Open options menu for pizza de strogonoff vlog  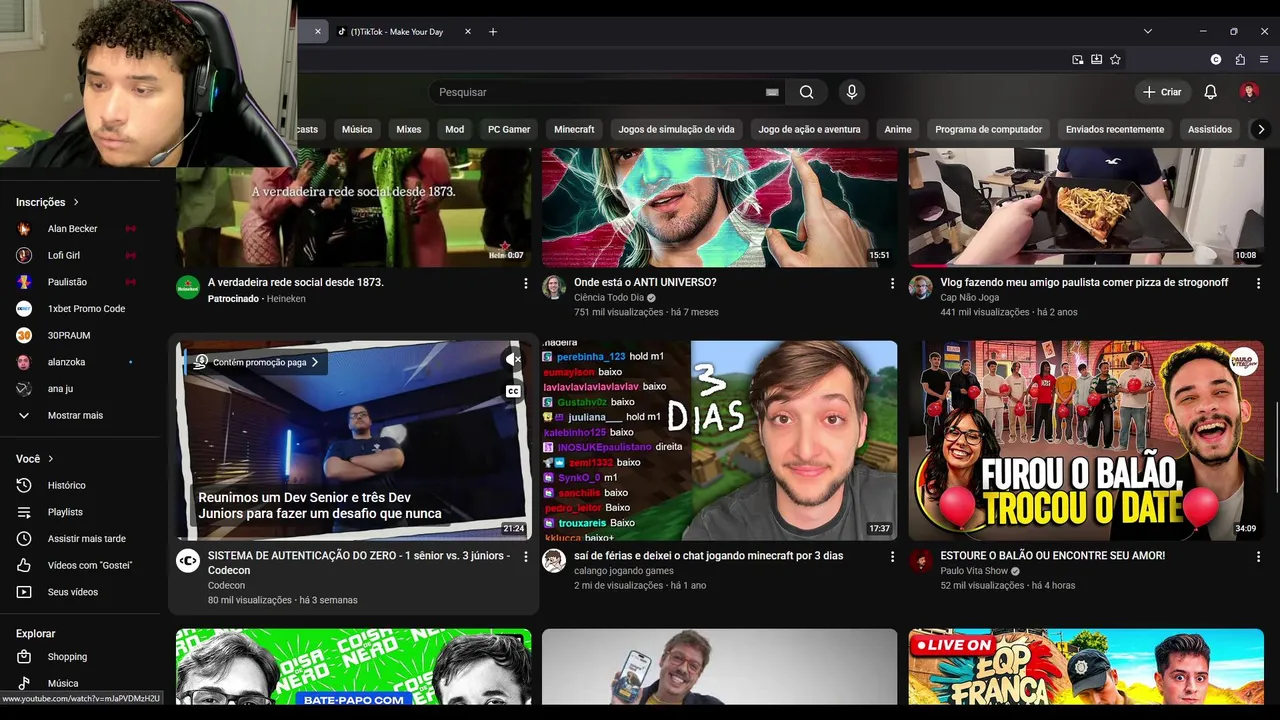click(1258, 284)
